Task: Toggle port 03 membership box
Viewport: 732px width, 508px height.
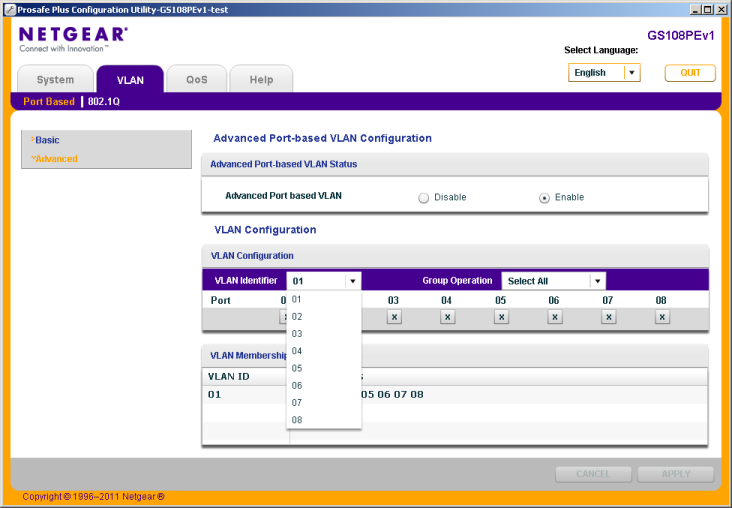Action: tap(394, 317)
